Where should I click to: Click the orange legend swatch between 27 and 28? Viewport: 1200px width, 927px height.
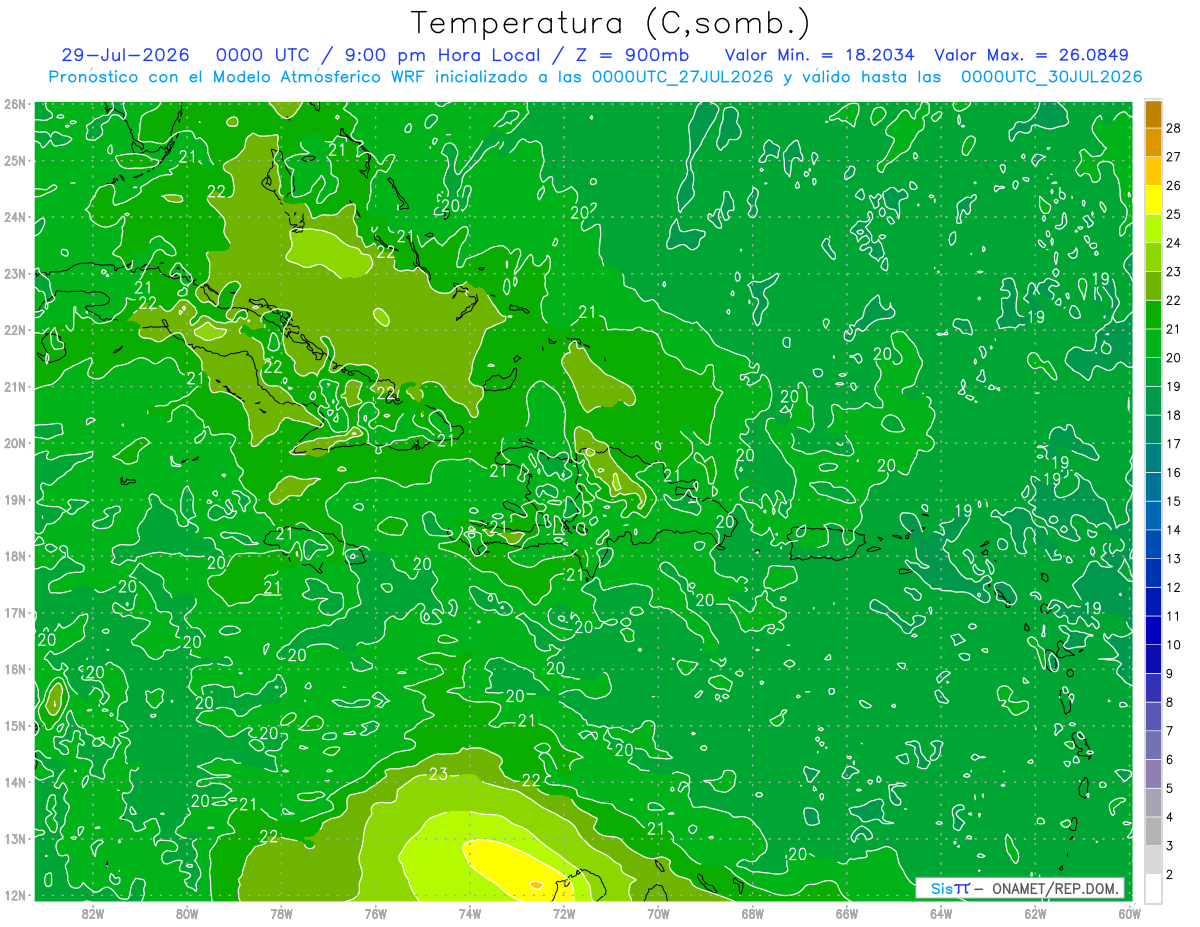point(1153,142)
